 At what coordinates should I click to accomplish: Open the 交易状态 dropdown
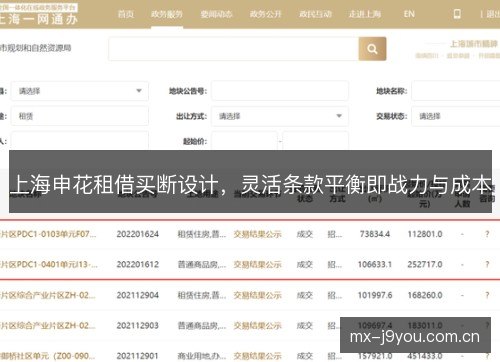[456, 116]
